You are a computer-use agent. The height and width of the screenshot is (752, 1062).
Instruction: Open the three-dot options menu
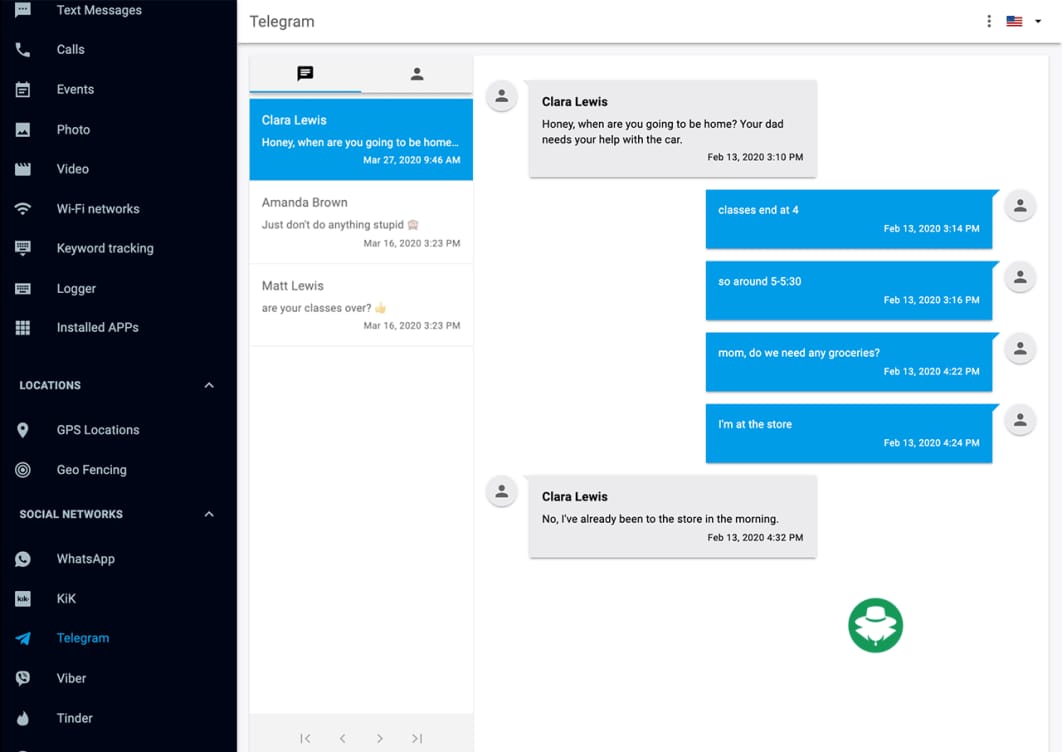(x=988, y=20)
